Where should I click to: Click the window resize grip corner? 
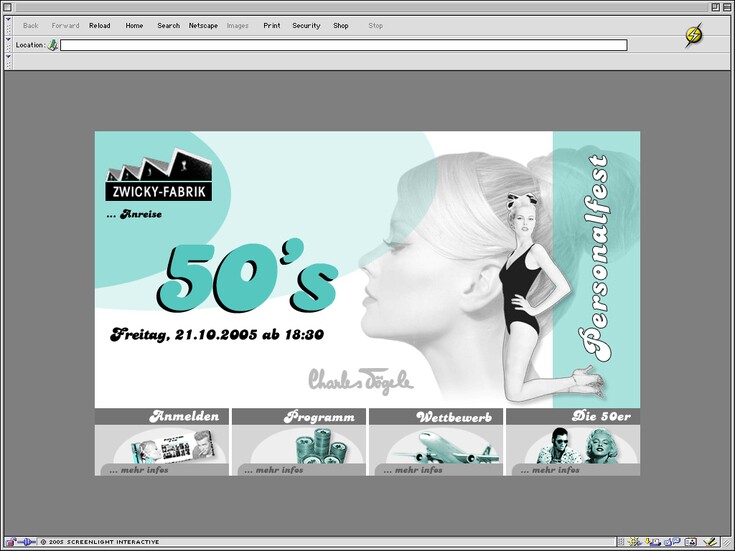click(x=728, y=543)
